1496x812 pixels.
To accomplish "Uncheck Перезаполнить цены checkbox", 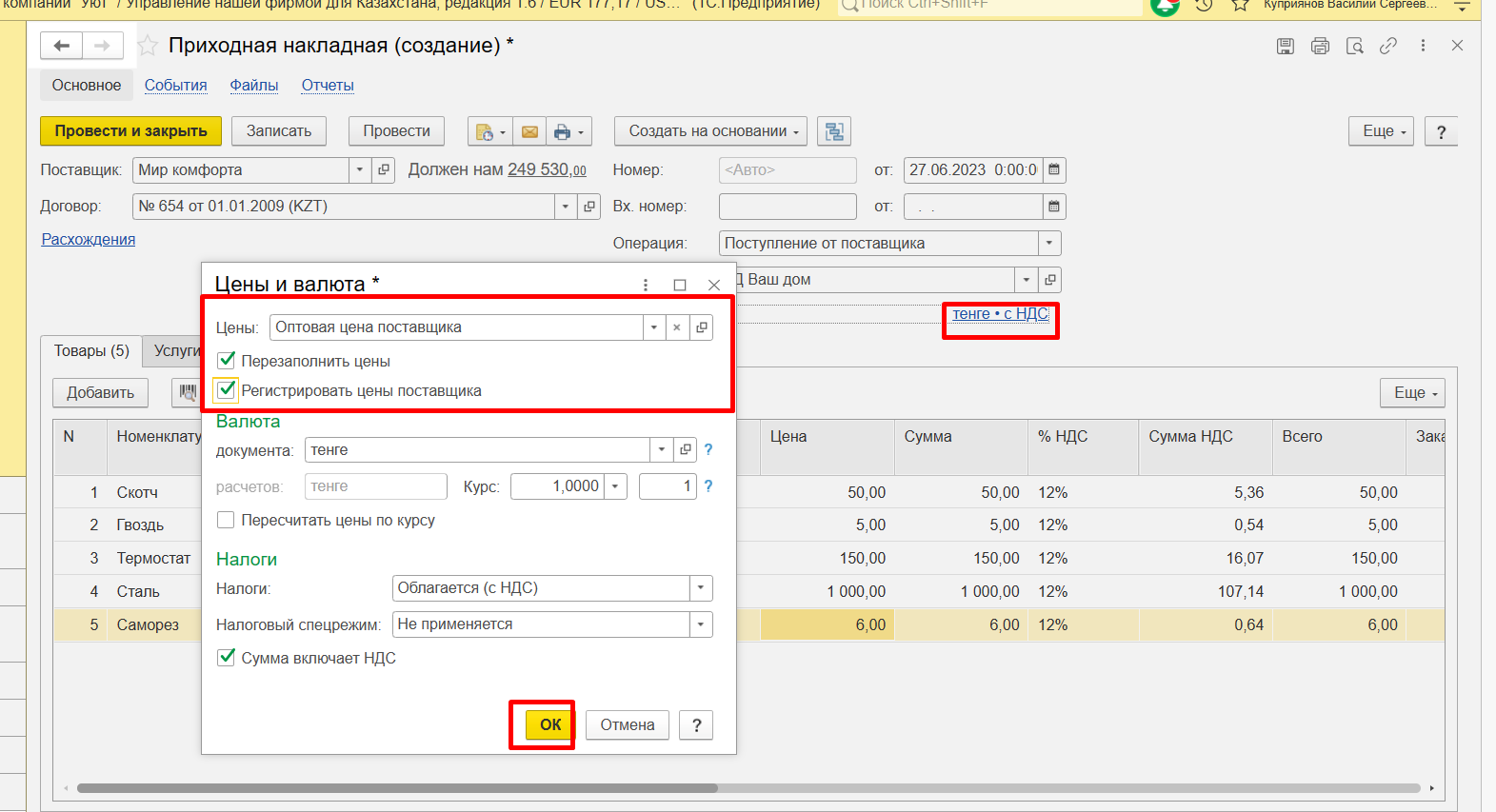I will tap(227, 361).
